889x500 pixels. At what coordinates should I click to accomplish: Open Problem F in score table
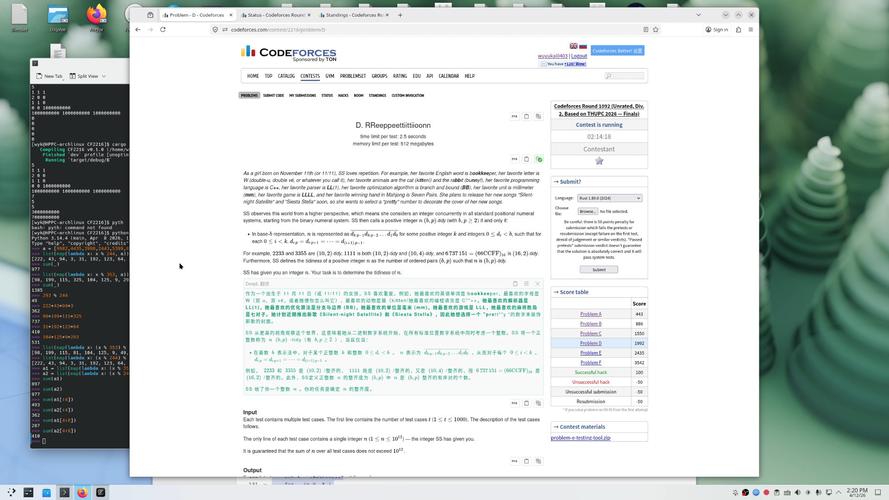[x=591, y=362]
